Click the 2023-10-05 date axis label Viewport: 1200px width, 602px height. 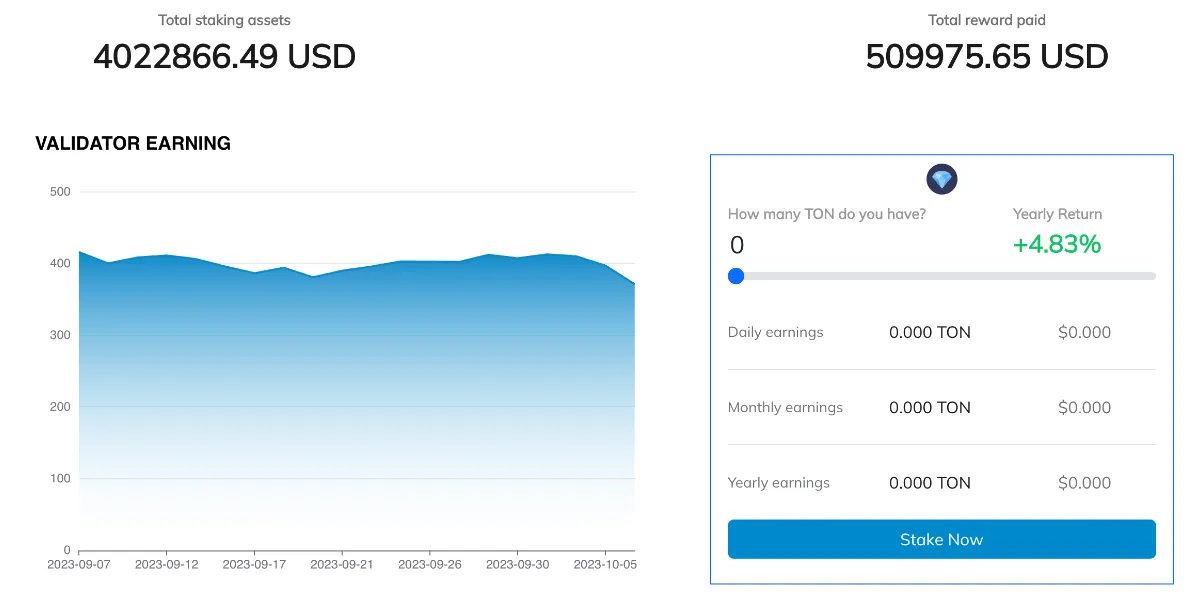(605, 564)
